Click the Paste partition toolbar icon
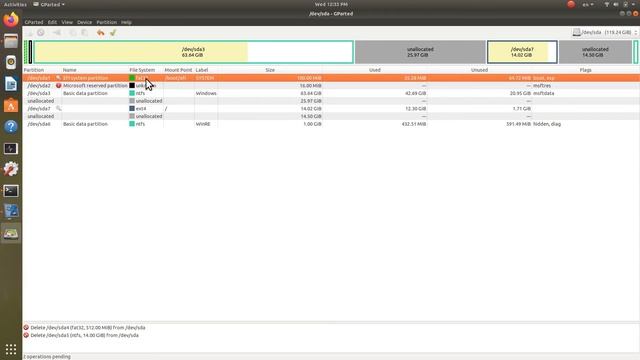 (x=85, y=33)
